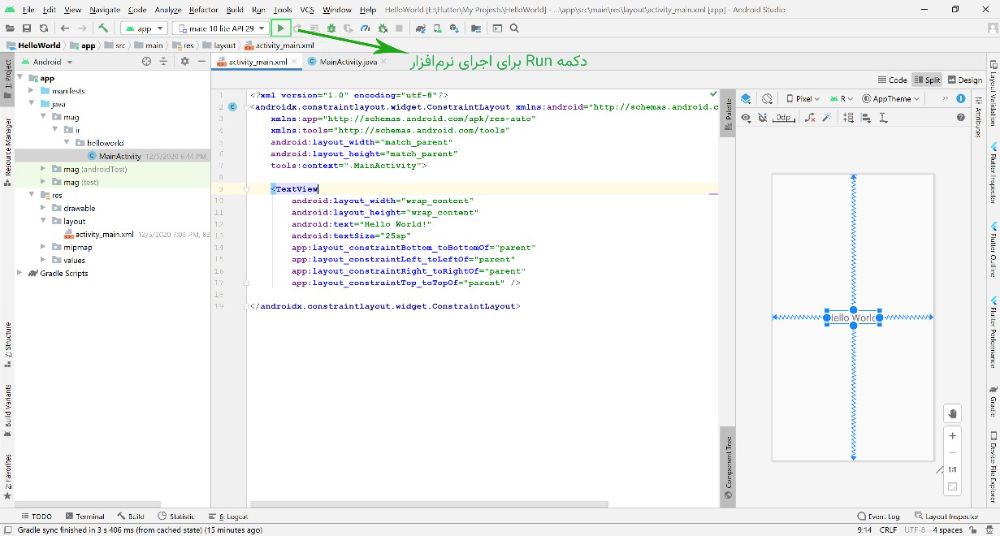The width and height of the screenshot is (1000, 536).
Task: Change preview orientation icon
Action: pos(767,99)
